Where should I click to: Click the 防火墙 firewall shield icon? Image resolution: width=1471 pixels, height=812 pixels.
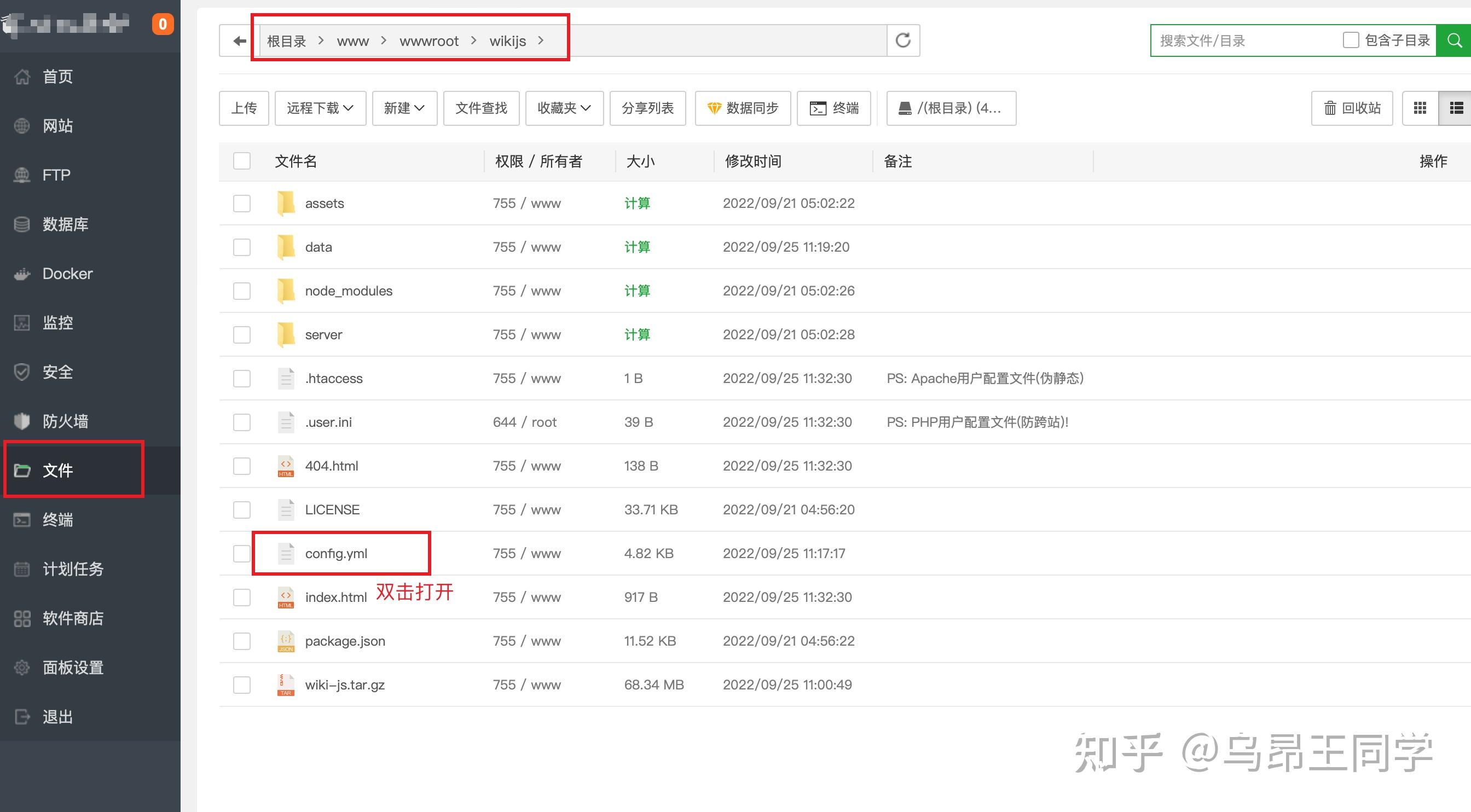point(21,421)
